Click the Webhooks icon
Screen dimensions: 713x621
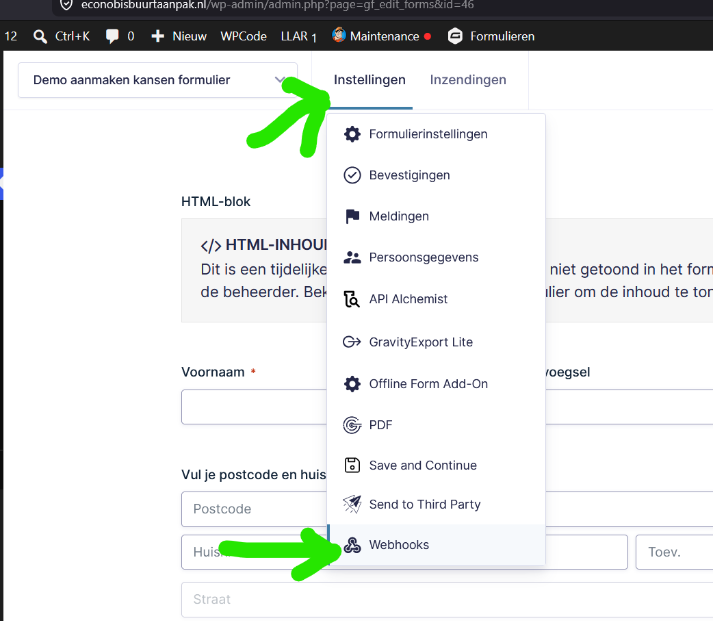click(x=352, y=545)
